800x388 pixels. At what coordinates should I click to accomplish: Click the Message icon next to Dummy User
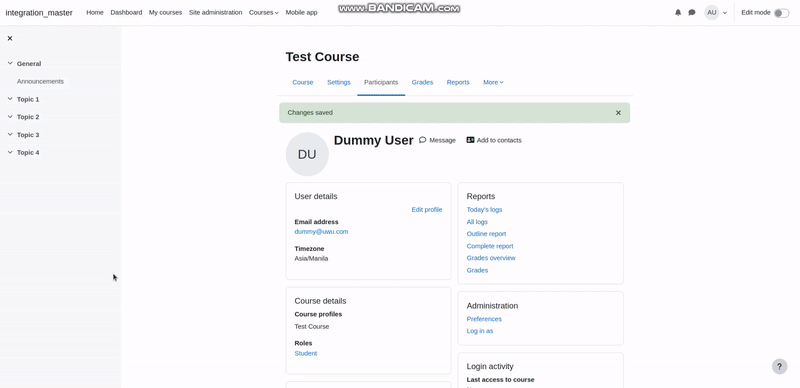[422, 140]
